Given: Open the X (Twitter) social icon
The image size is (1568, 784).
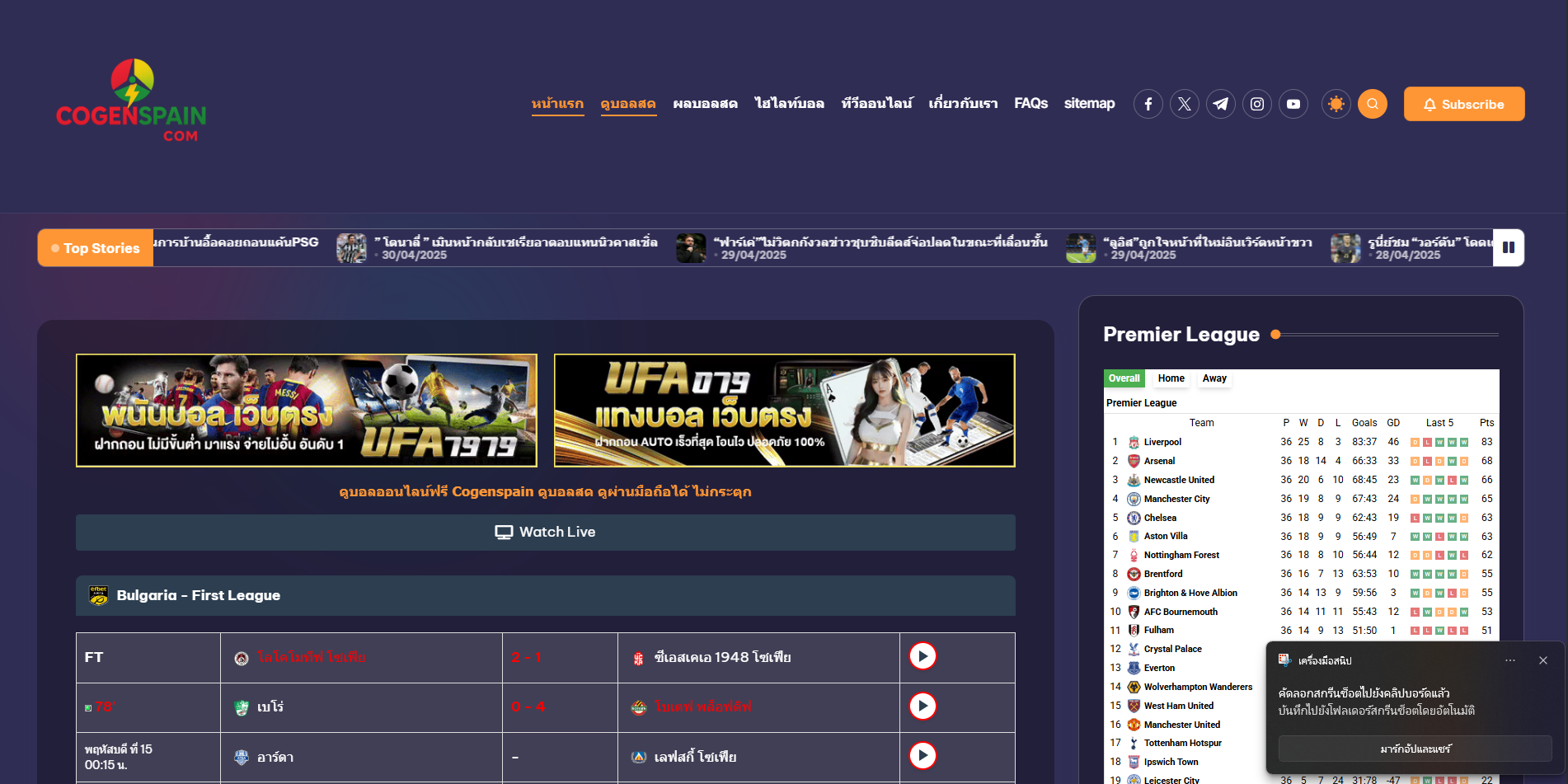Looking at the screenshot, I should click(x=1185, y=104).
